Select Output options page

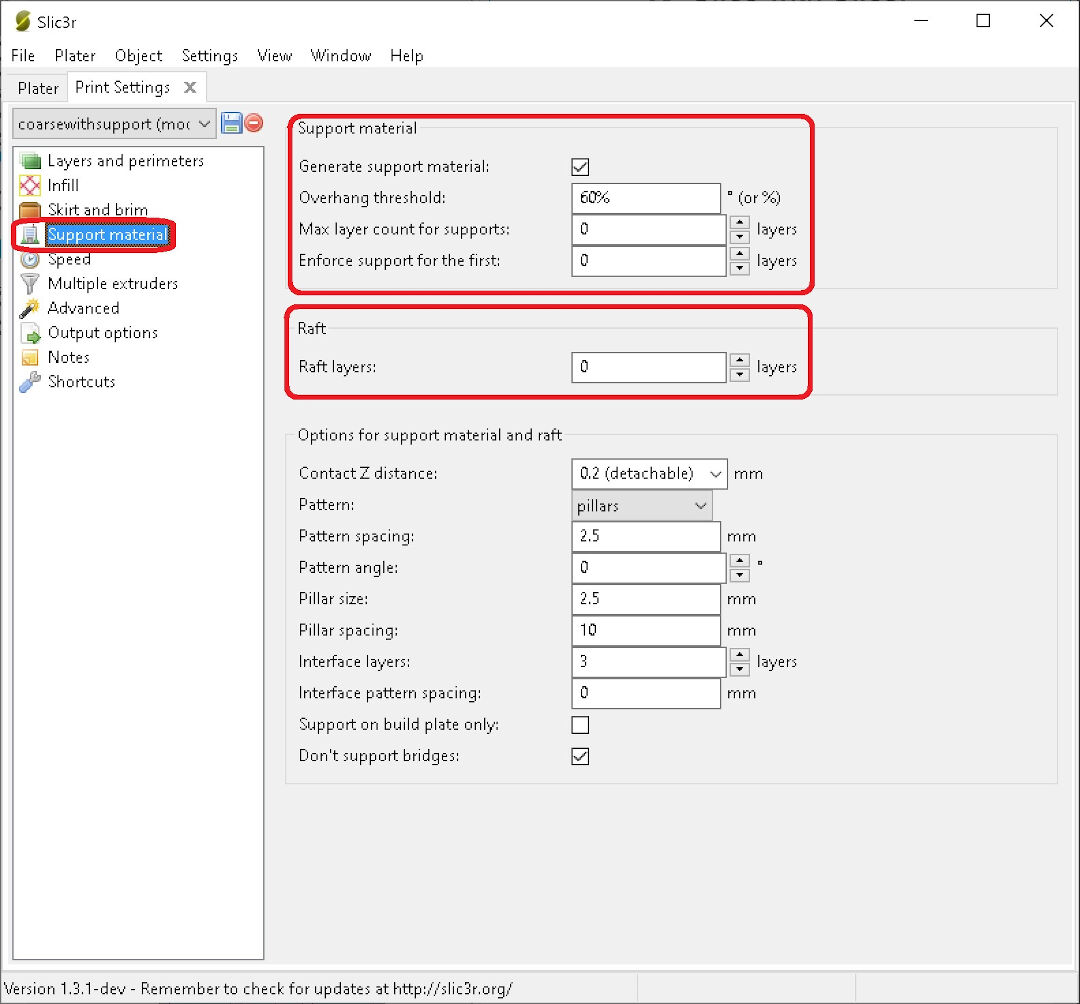pyautogui.click(x=103, y=333)
